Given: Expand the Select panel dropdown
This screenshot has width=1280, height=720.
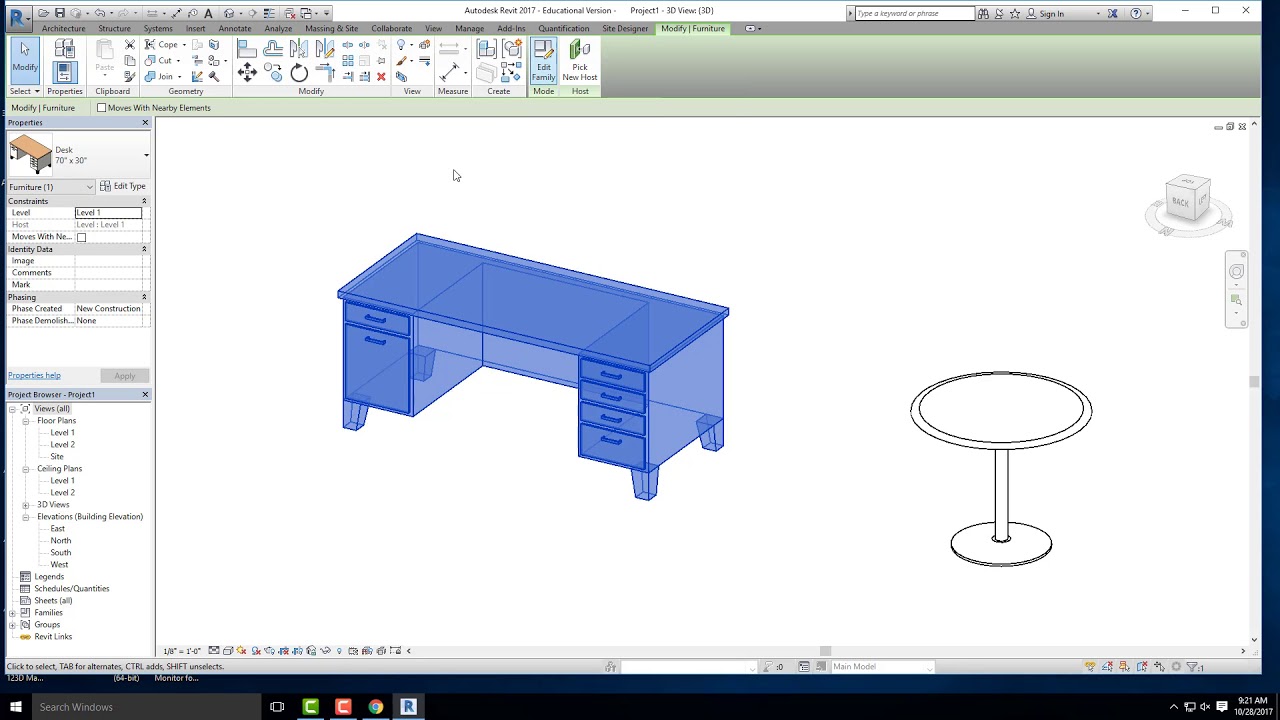Looking at the screenshot, I should coord(23,91).
